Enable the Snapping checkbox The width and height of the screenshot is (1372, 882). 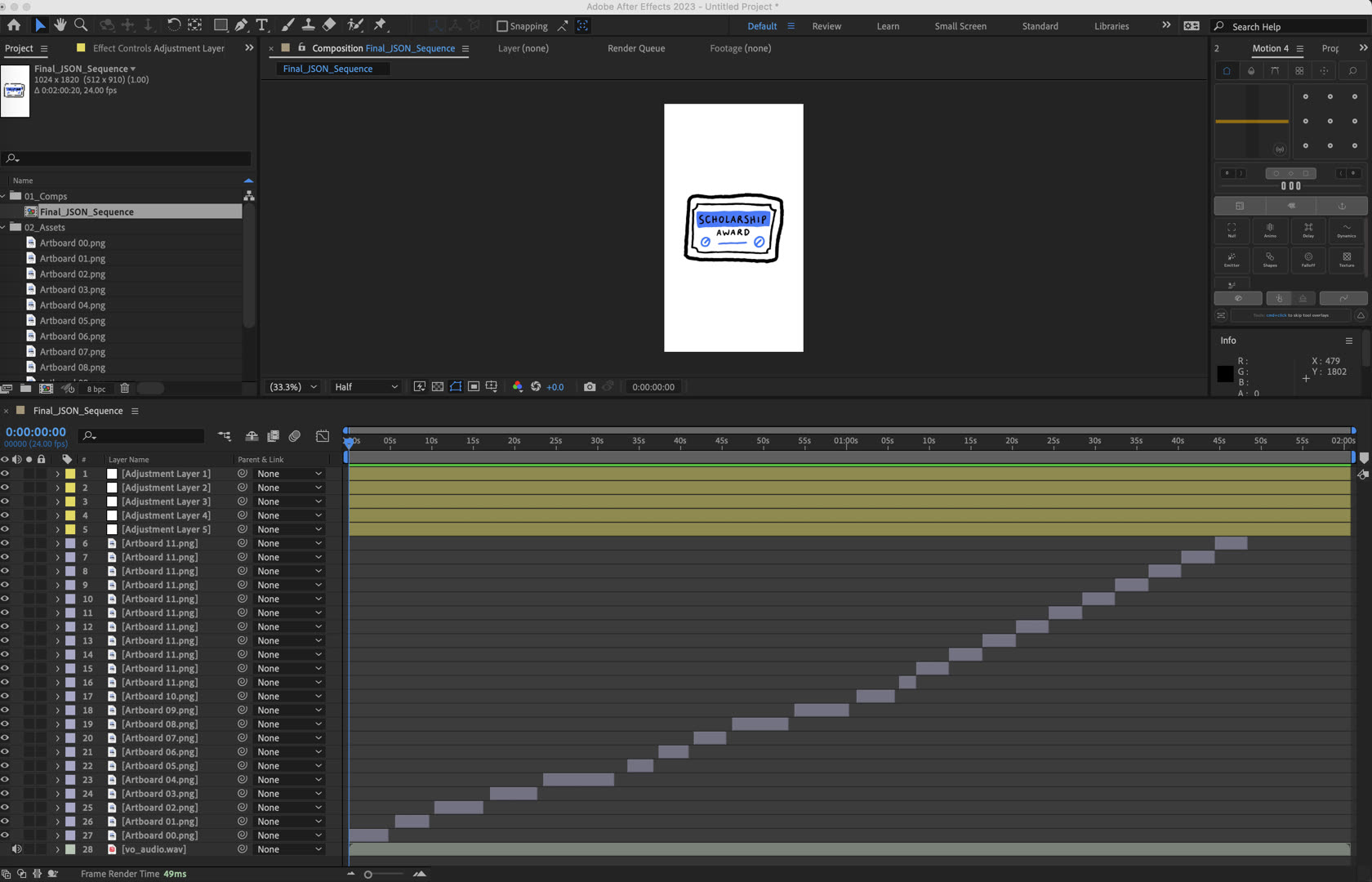[502, 26]
